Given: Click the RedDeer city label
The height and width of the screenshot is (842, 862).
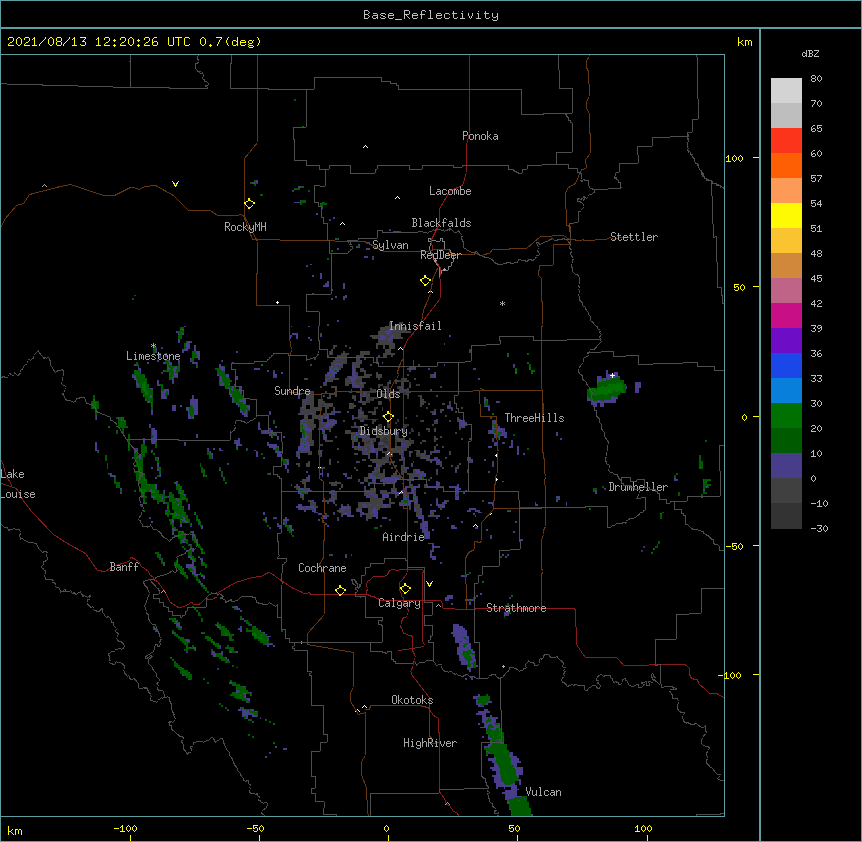Looking at the screenshot, I should [440, 255].
